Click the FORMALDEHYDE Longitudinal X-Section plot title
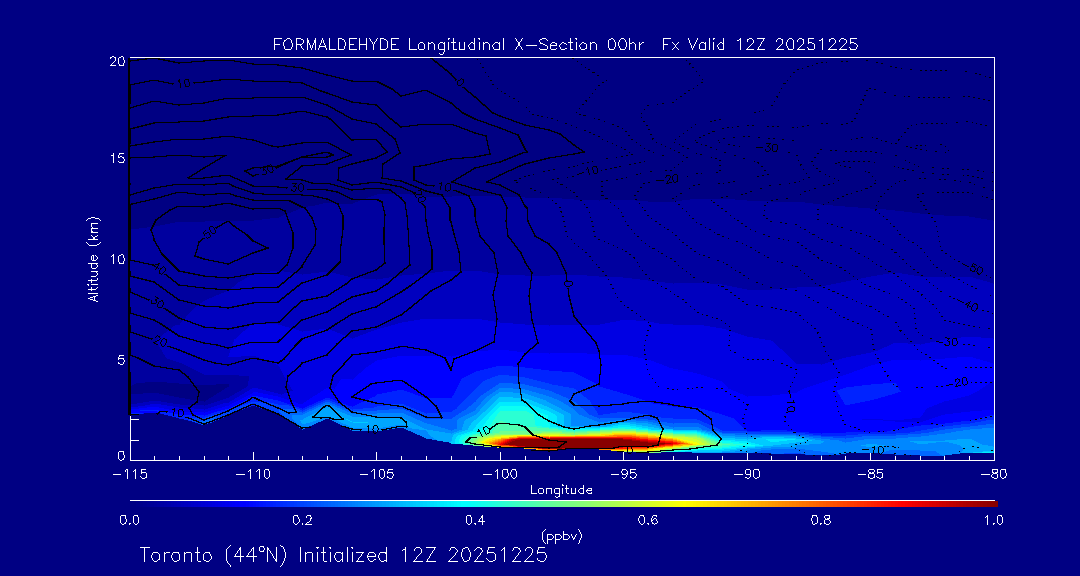Image resolution: width=1080 pixels, height=576 pixels. 565,45
